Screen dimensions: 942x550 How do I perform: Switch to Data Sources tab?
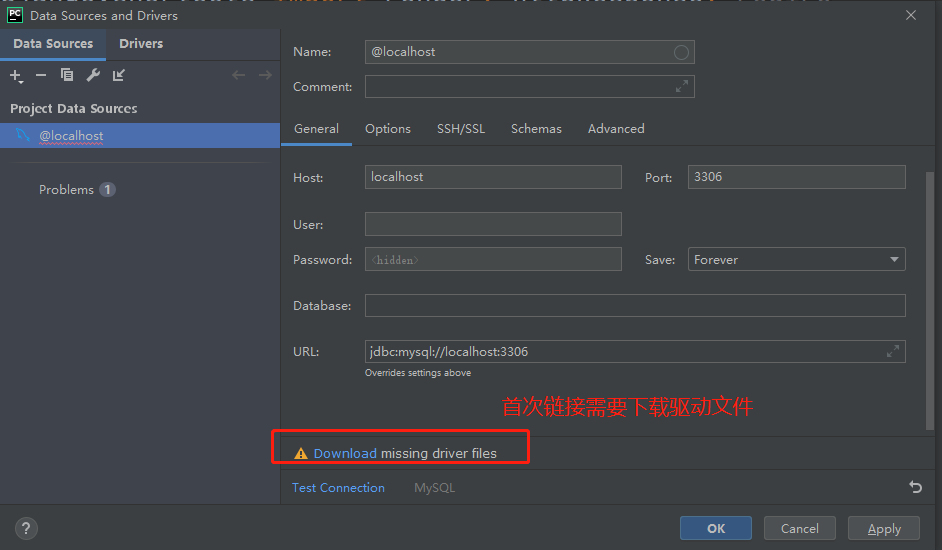(53, 44)
